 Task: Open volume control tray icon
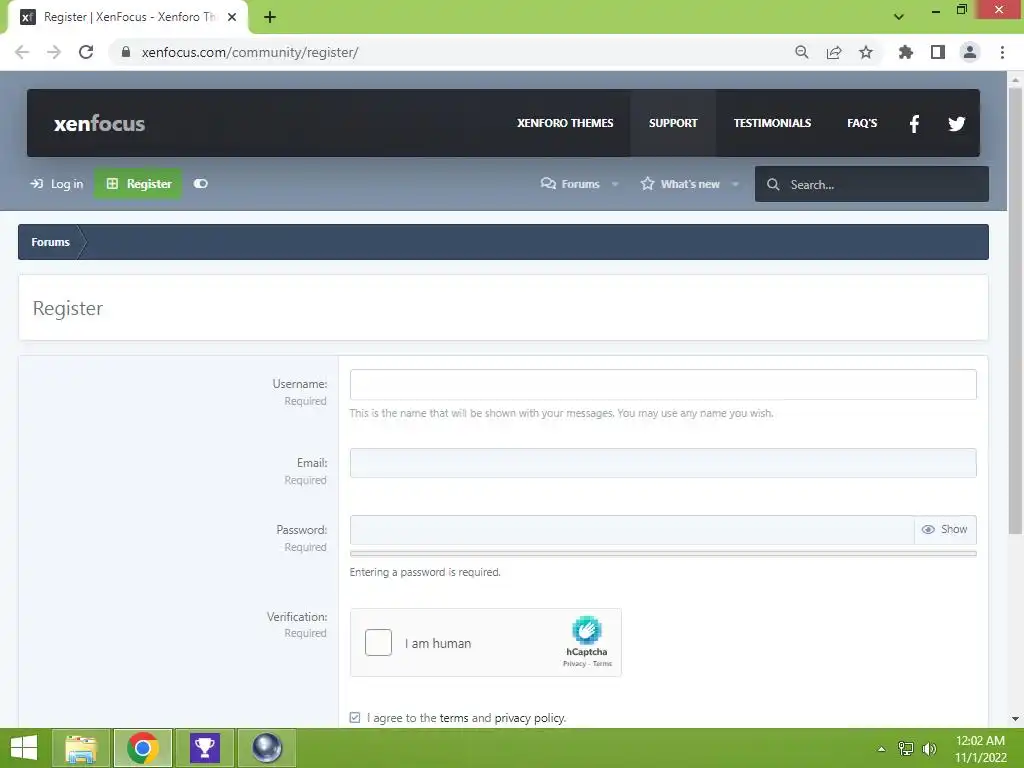tap(929, 749)
